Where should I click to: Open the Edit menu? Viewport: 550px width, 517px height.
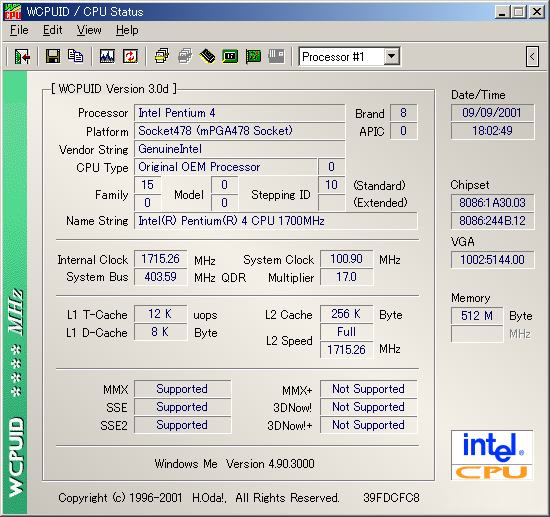coord(53,30)
